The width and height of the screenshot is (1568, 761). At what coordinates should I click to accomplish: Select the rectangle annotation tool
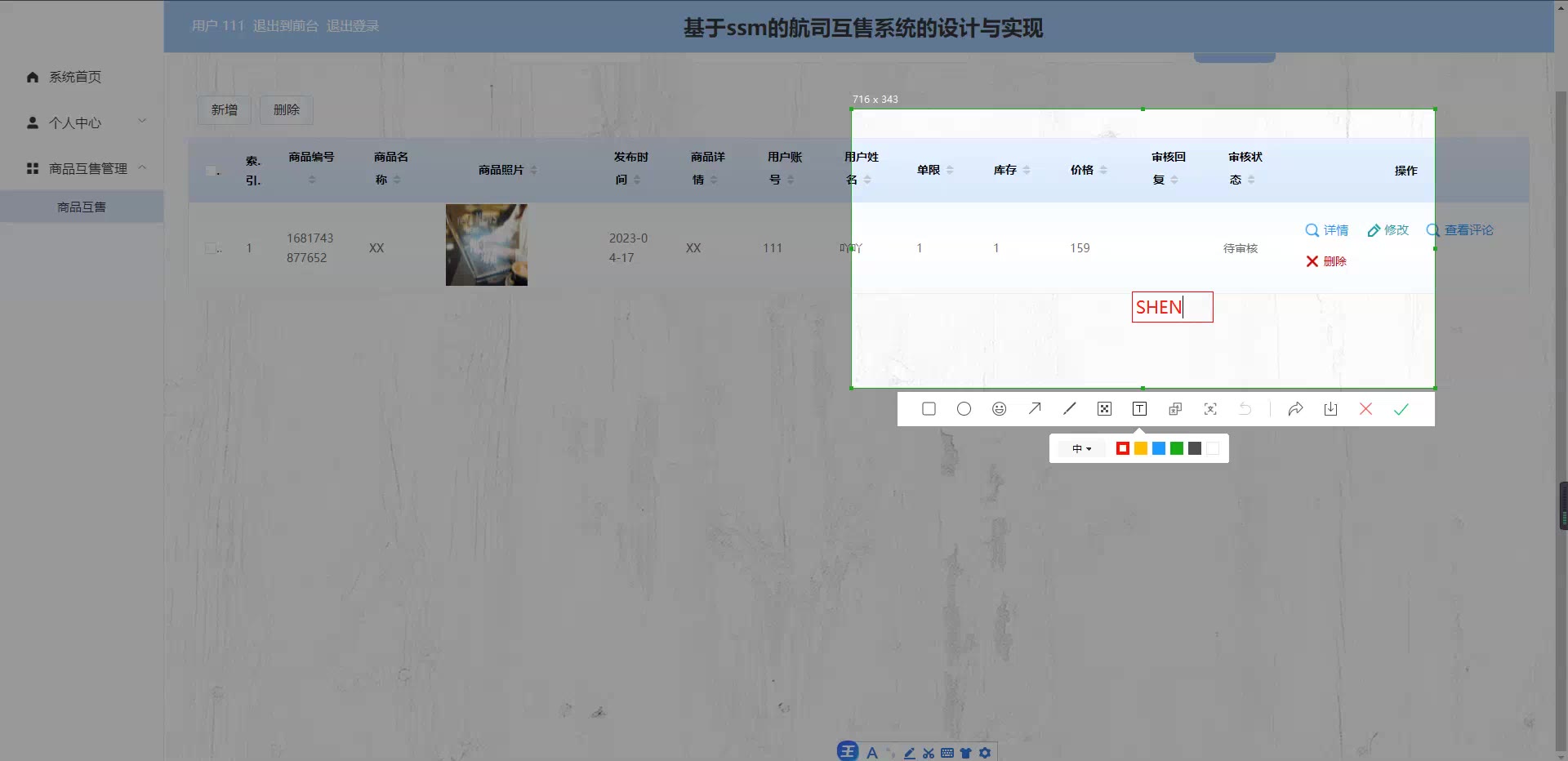point(929,409)
